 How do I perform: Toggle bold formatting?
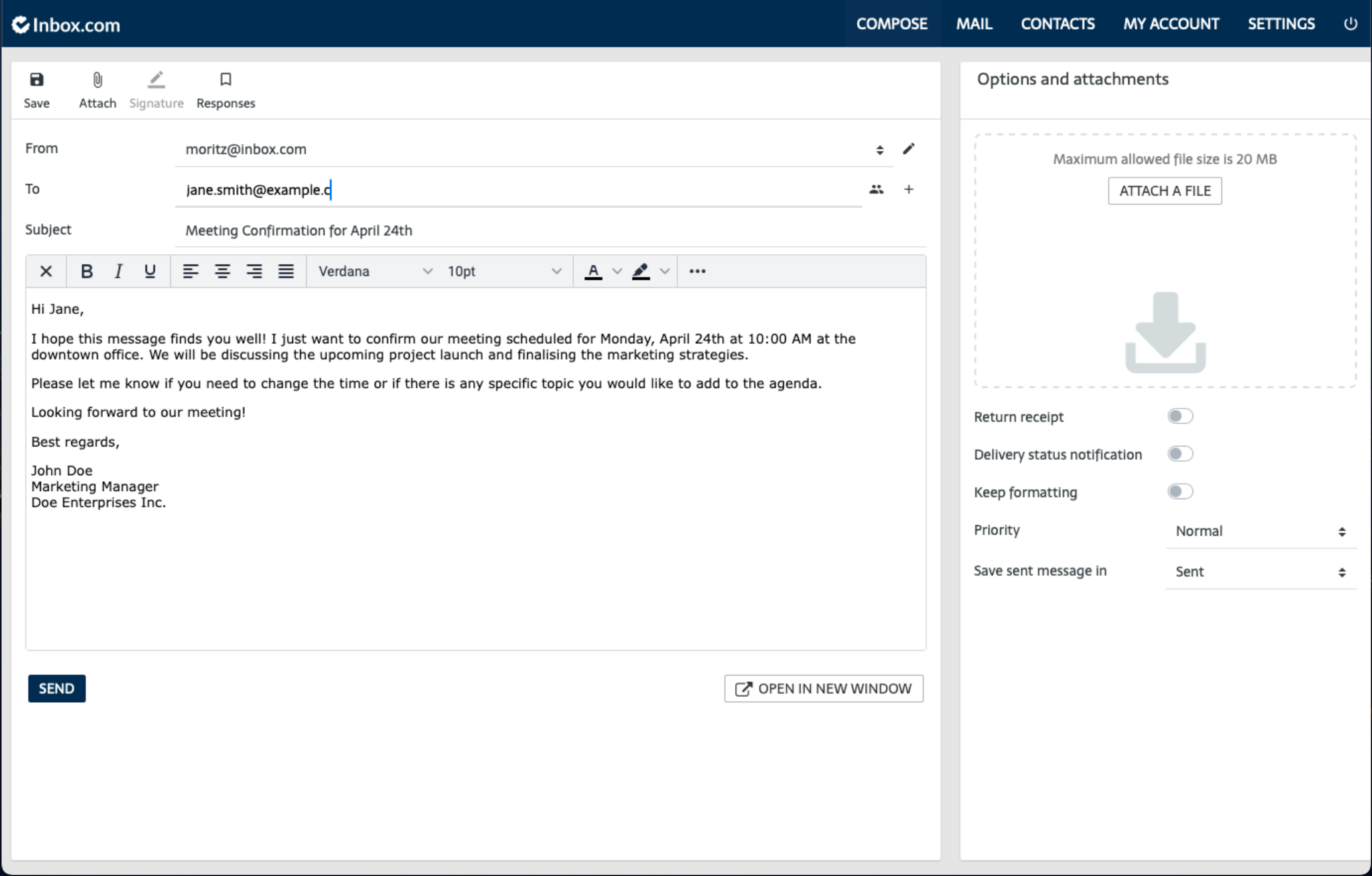pos(86,271)
